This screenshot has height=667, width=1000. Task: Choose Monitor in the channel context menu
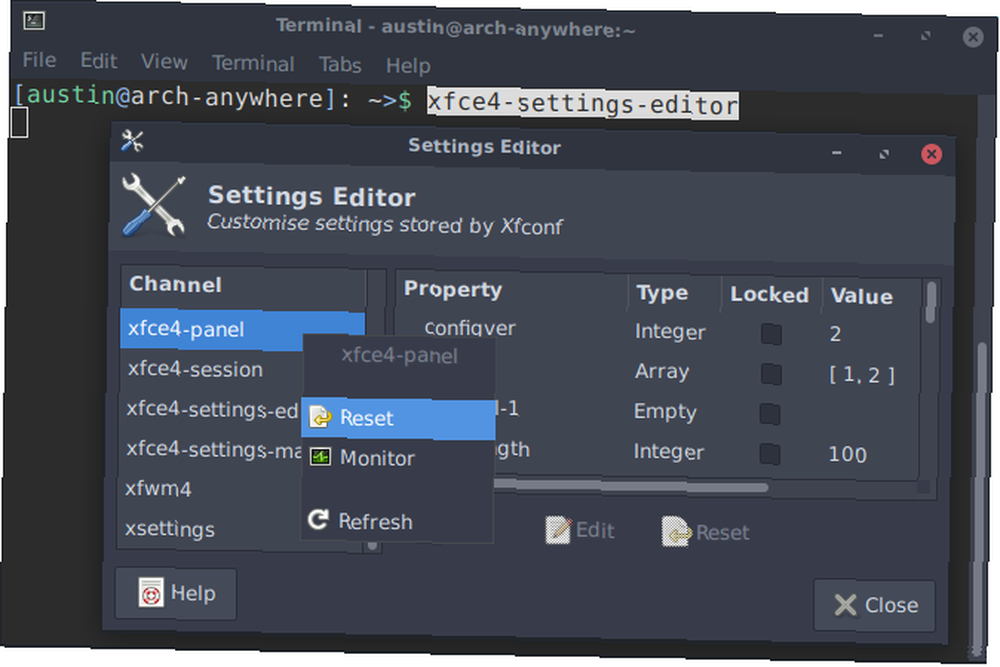[x=398, y=458]
